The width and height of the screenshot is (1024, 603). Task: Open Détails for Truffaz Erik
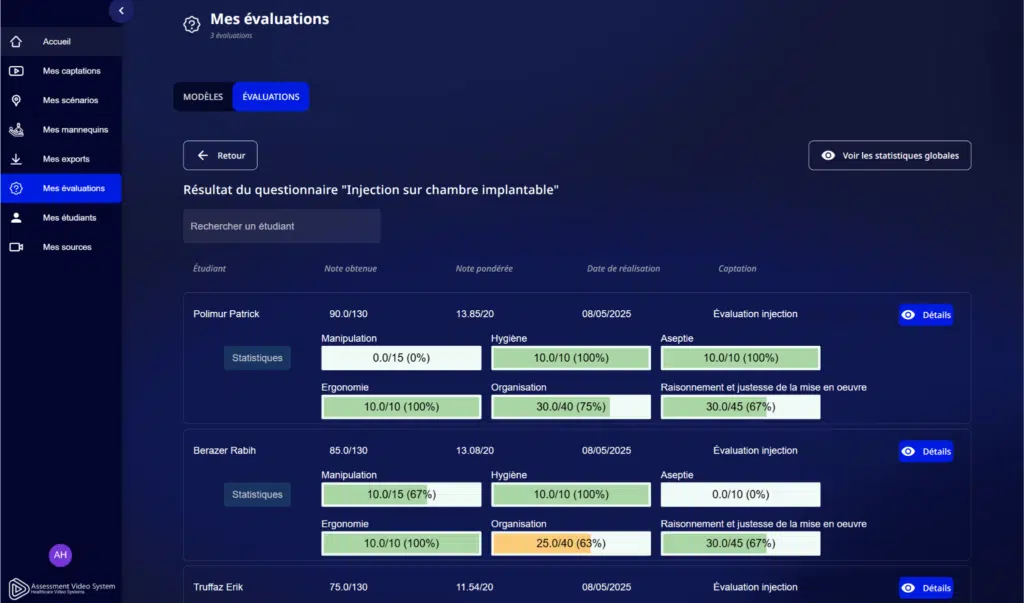925,588
